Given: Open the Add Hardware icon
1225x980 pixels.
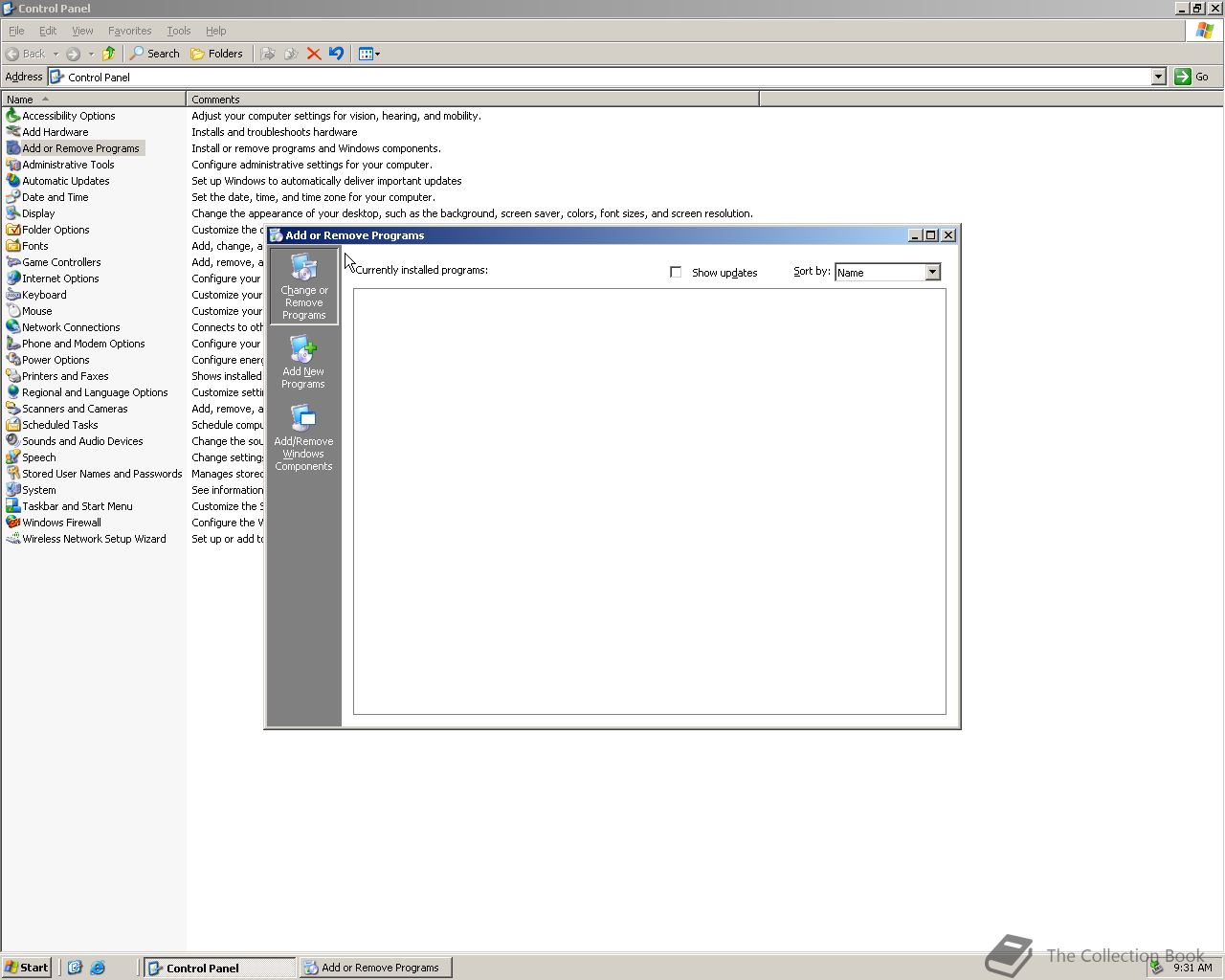Looking at the screenshot, I should tap(13, 132).
